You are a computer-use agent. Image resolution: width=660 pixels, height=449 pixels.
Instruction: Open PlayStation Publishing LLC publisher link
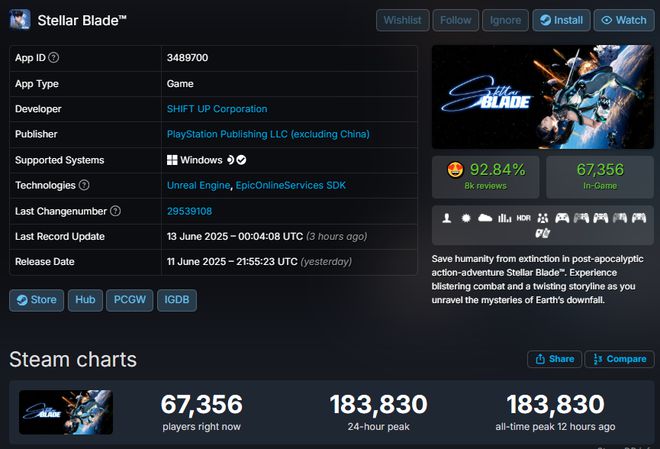click(x=268, y=134)
